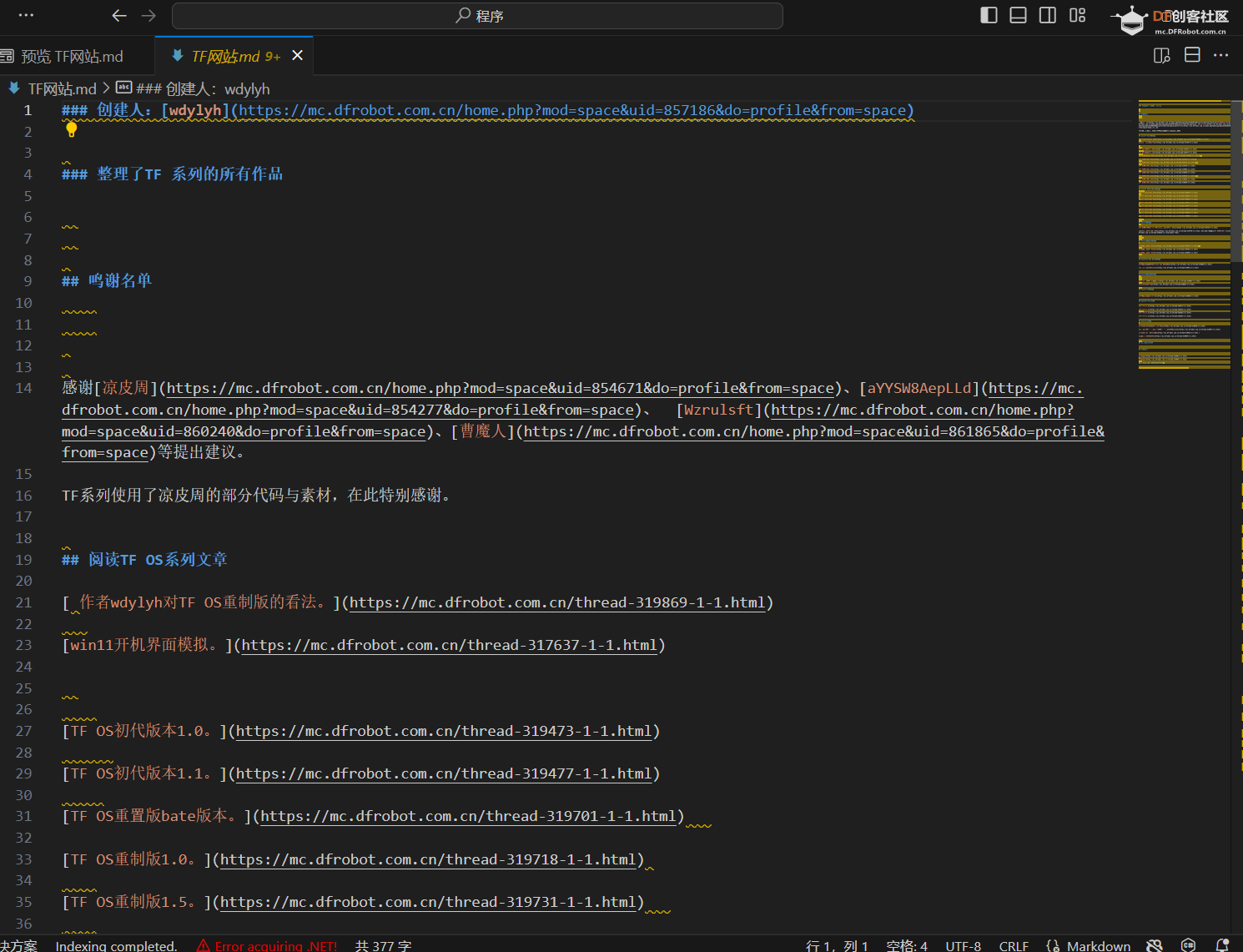Toggle the secondary side bar

[1048, 15]
